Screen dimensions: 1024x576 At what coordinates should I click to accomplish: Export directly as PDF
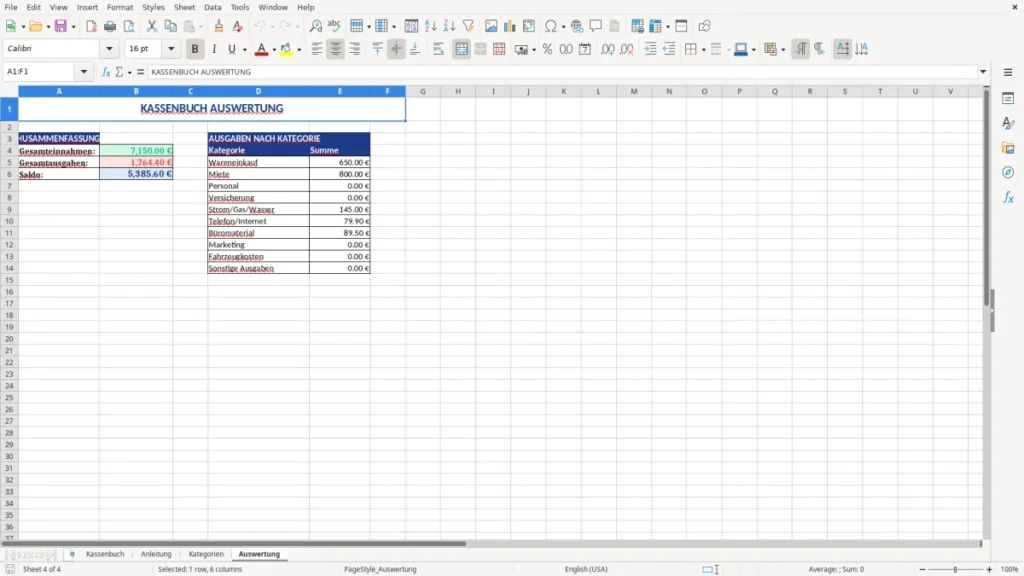(91, 26)
